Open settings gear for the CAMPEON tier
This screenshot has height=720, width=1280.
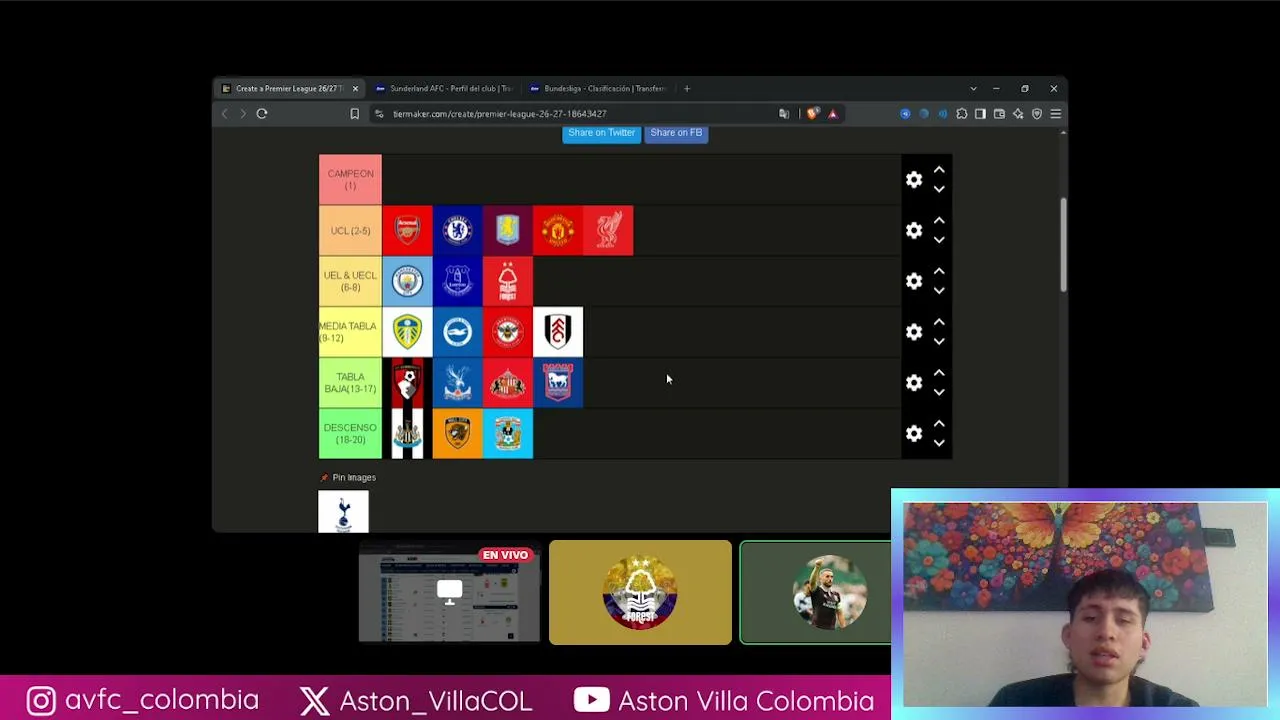coord(914,180)
